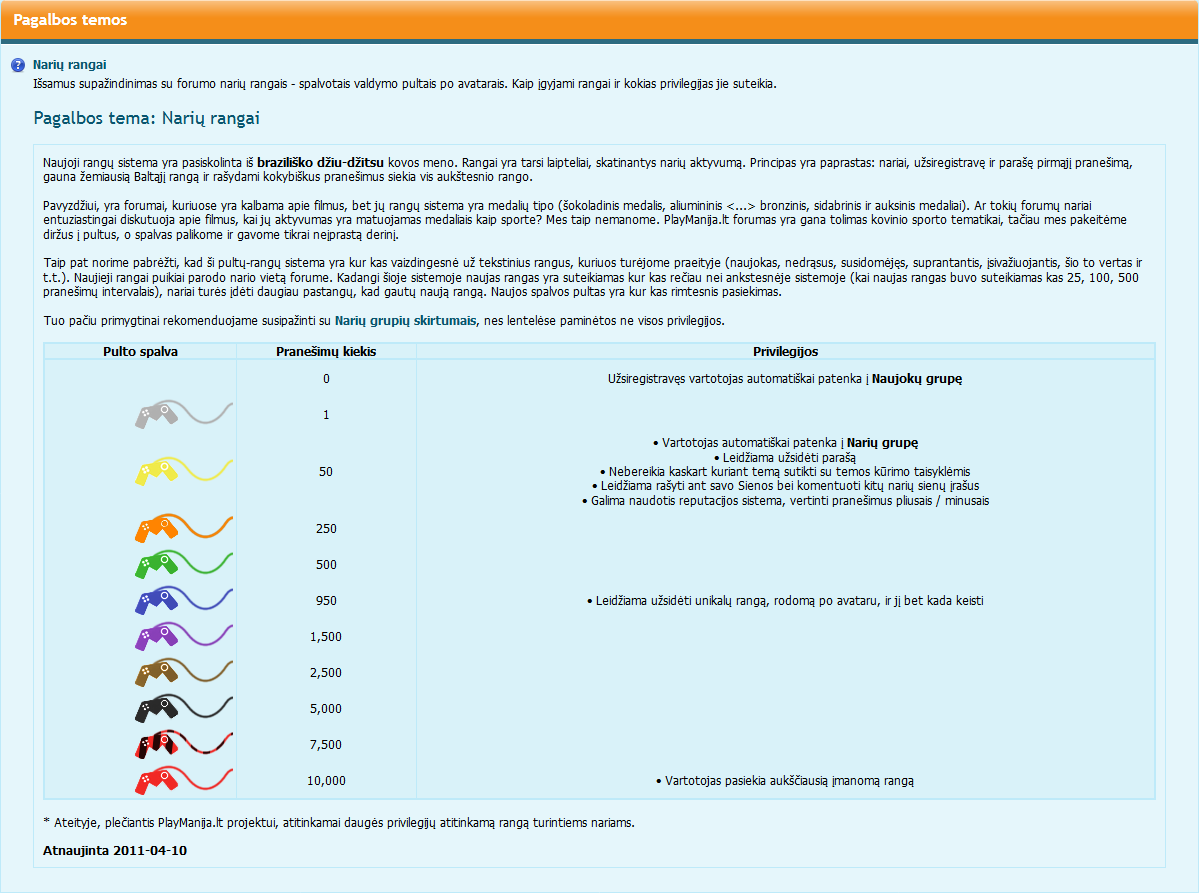
Task: Click the blue question mark help icon
Action: 18,65
